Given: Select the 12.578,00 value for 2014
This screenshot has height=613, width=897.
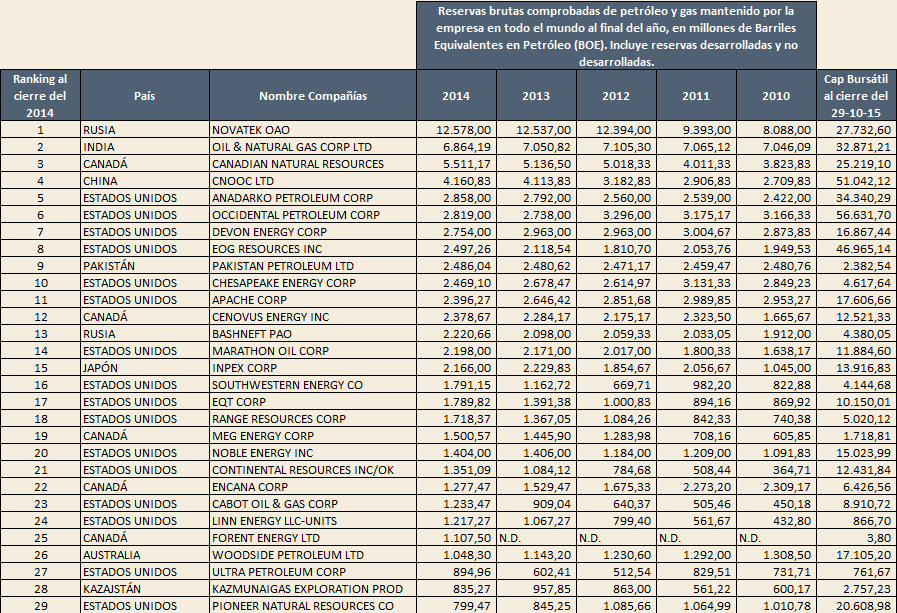Looking at the screenshot, I should tap(456, 130).
